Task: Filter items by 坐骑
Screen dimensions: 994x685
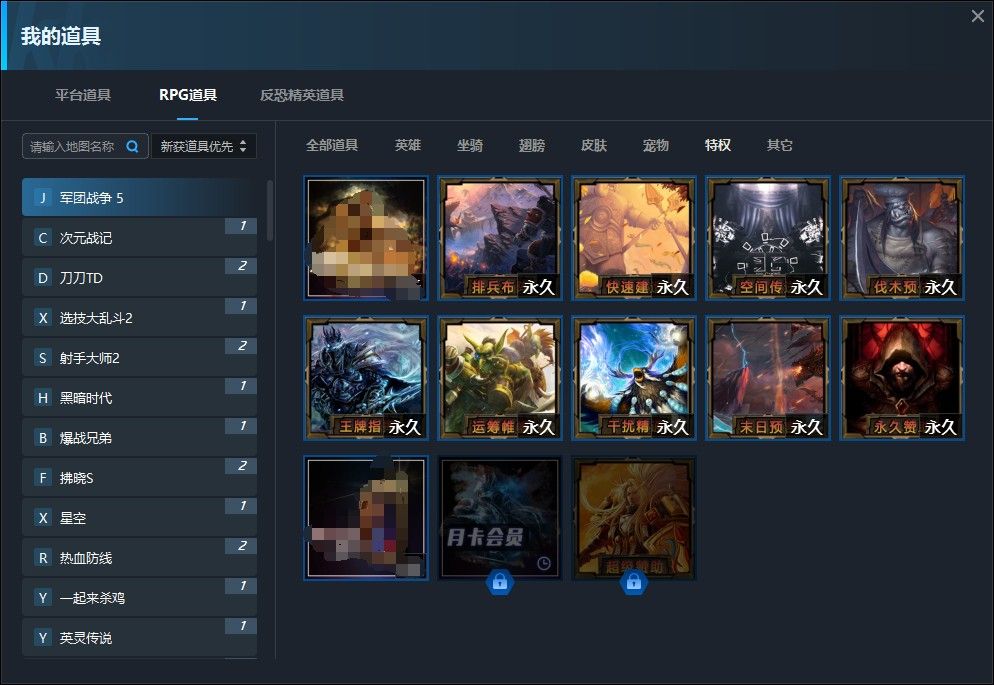Action: pyautogui.click(x=470, y=145)
